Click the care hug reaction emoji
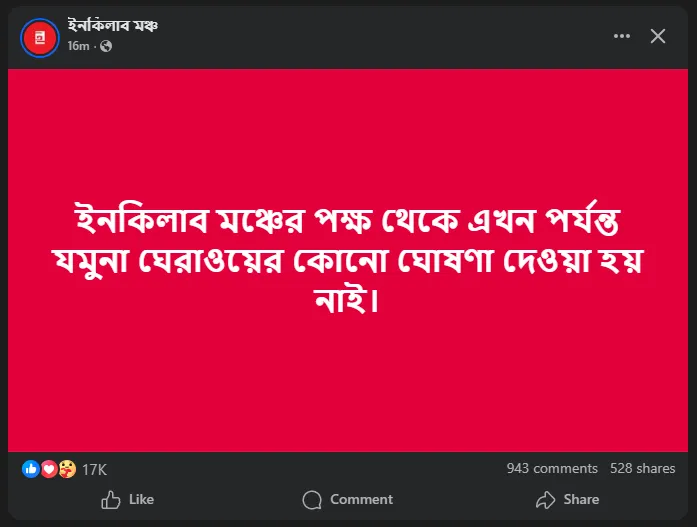Image resolution: width=697 pixels, height=527 pixels. 65,468
